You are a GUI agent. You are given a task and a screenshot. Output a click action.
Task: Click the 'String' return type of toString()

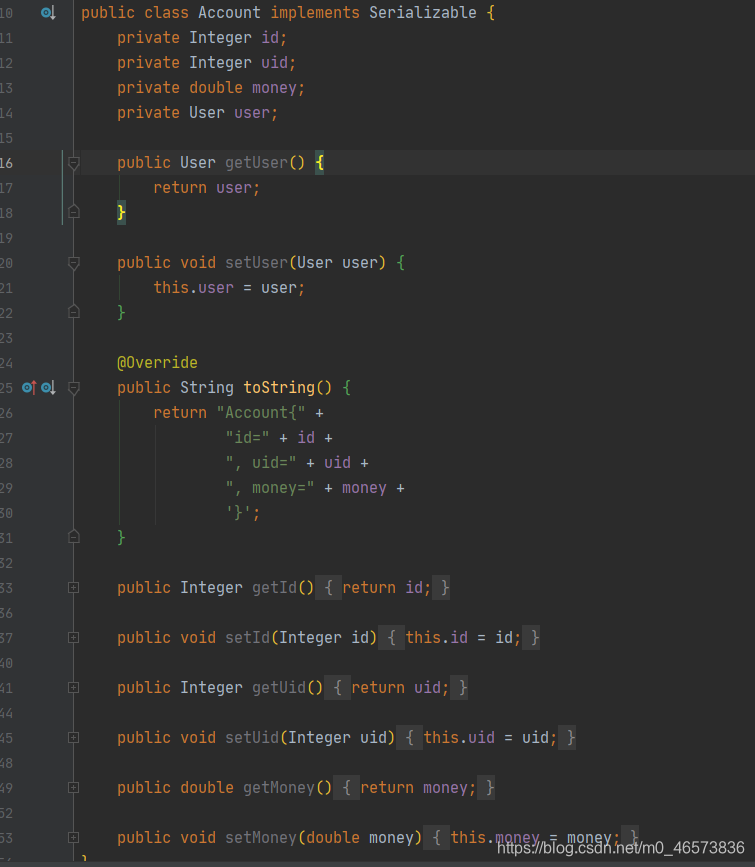(207, 388)
